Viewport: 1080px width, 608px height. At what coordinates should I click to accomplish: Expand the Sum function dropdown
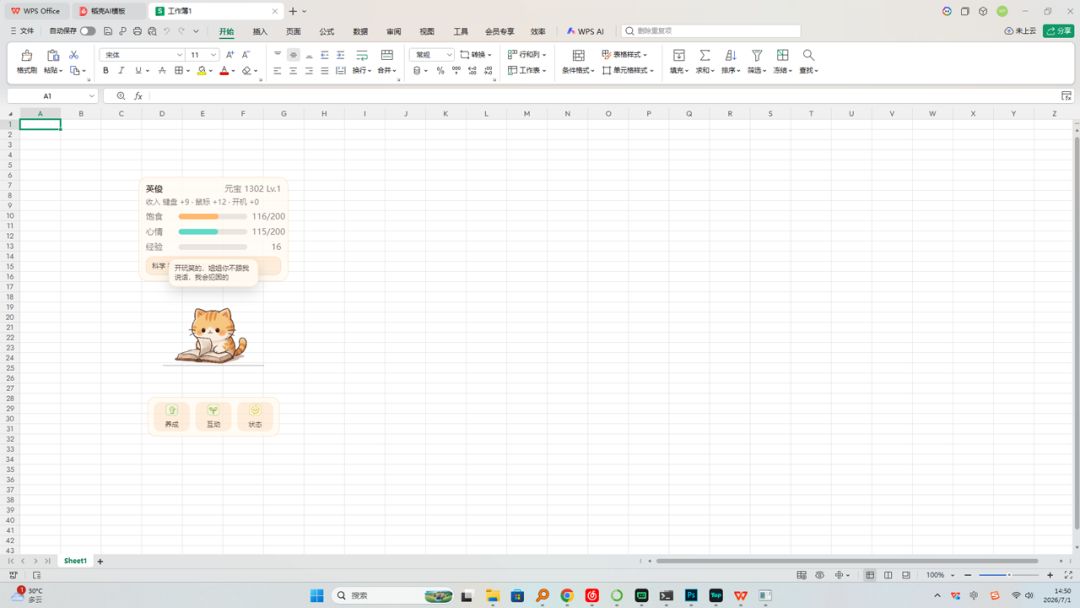712,71
